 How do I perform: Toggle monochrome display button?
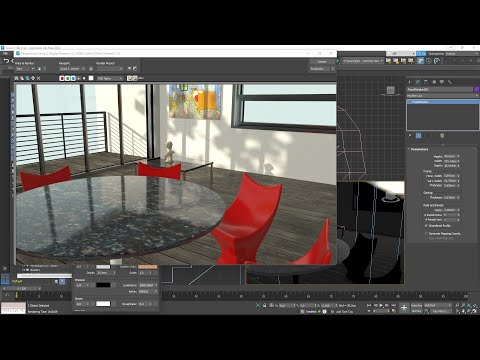[x=84, y=78]
